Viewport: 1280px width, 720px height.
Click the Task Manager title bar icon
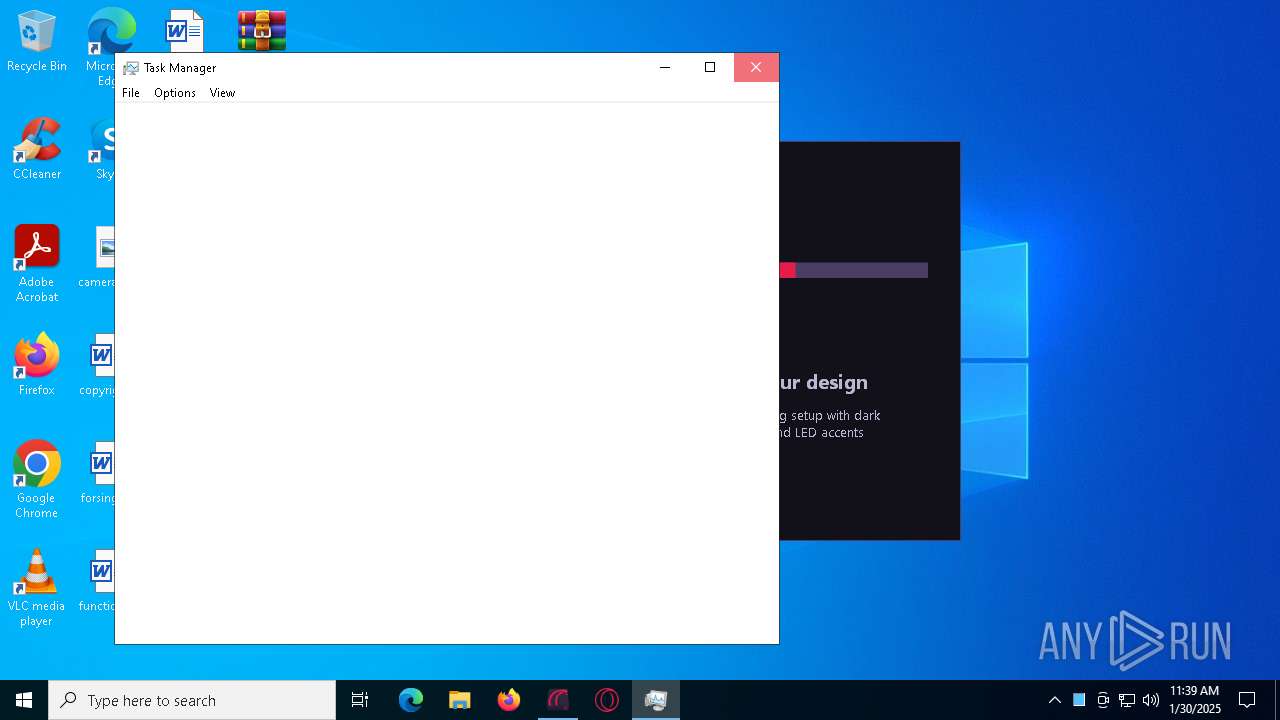(x=131, y=68)
